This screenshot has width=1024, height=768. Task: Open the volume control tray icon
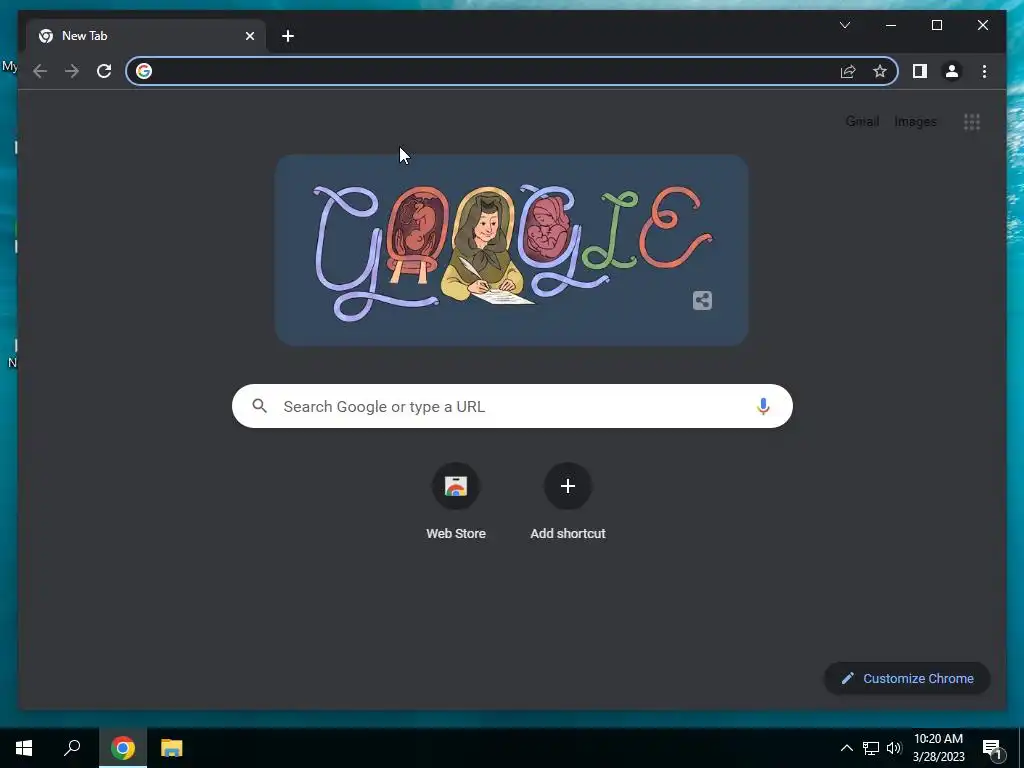(x=894, y=748)
